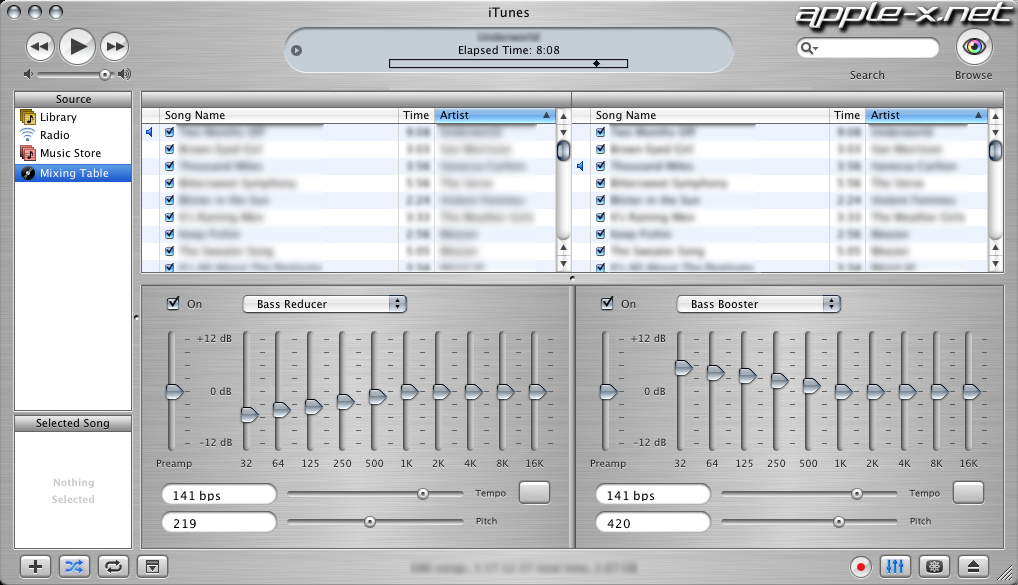Uncheck the now-playing song in right list
The height and width of the screenshot is (585, 1018).
tap(601, 166)
